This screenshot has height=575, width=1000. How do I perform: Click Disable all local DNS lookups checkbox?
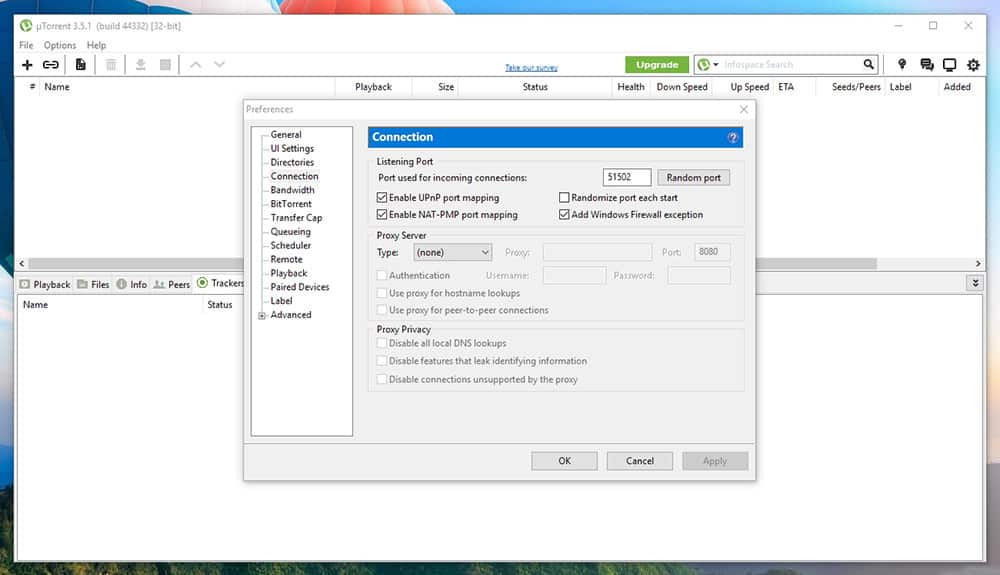382,343
